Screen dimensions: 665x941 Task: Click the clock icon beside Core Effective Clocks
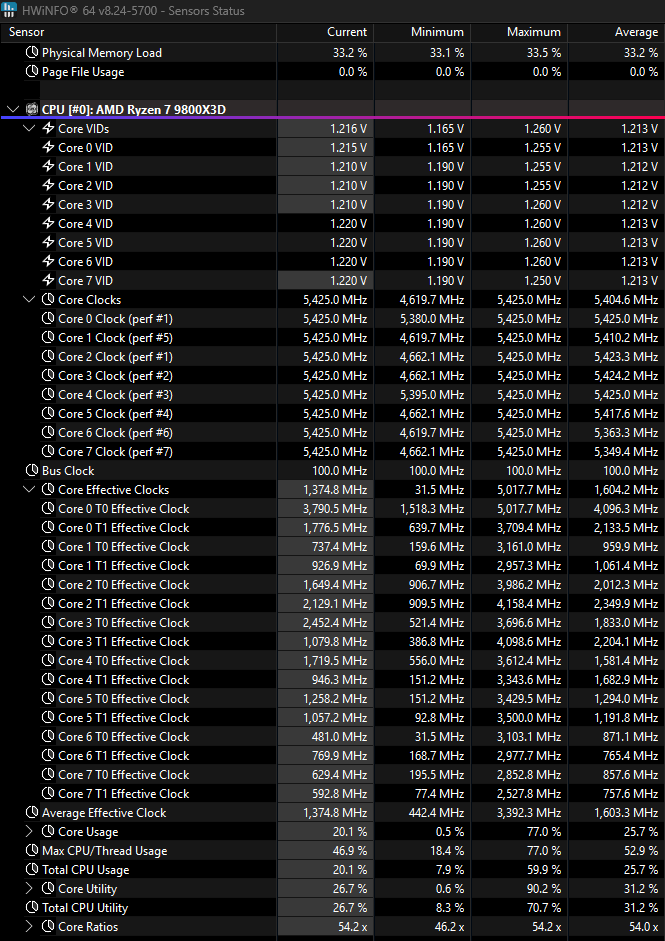48,490
